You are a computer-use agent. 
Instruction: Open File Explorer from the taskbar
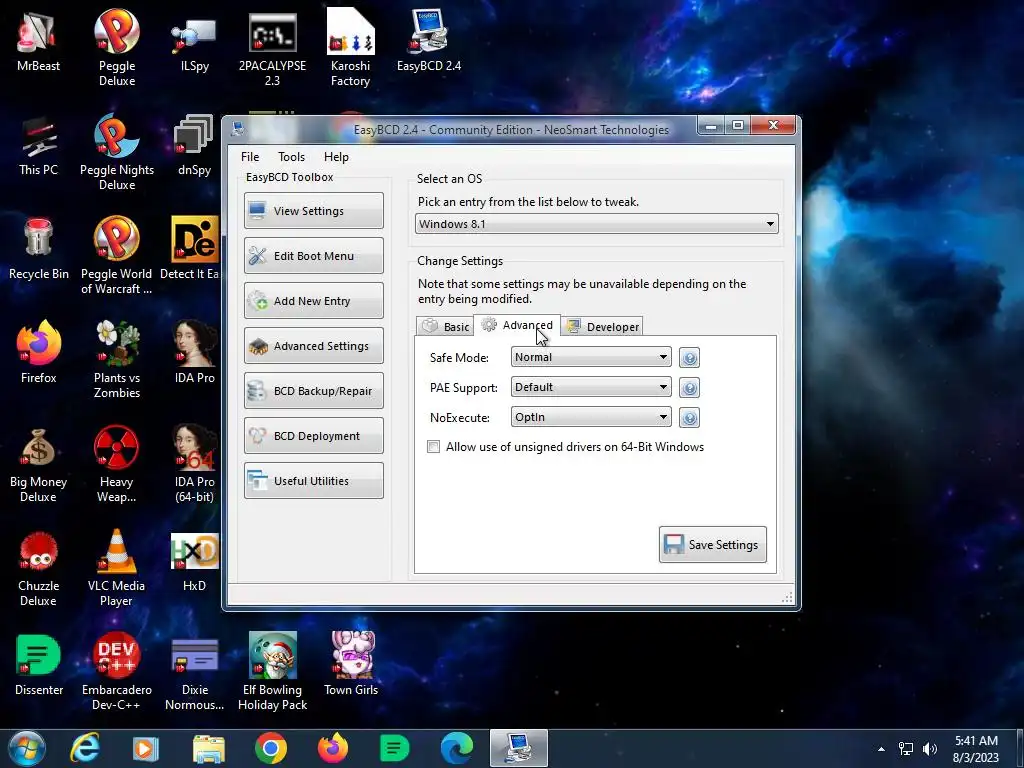[x=209, y=748]
